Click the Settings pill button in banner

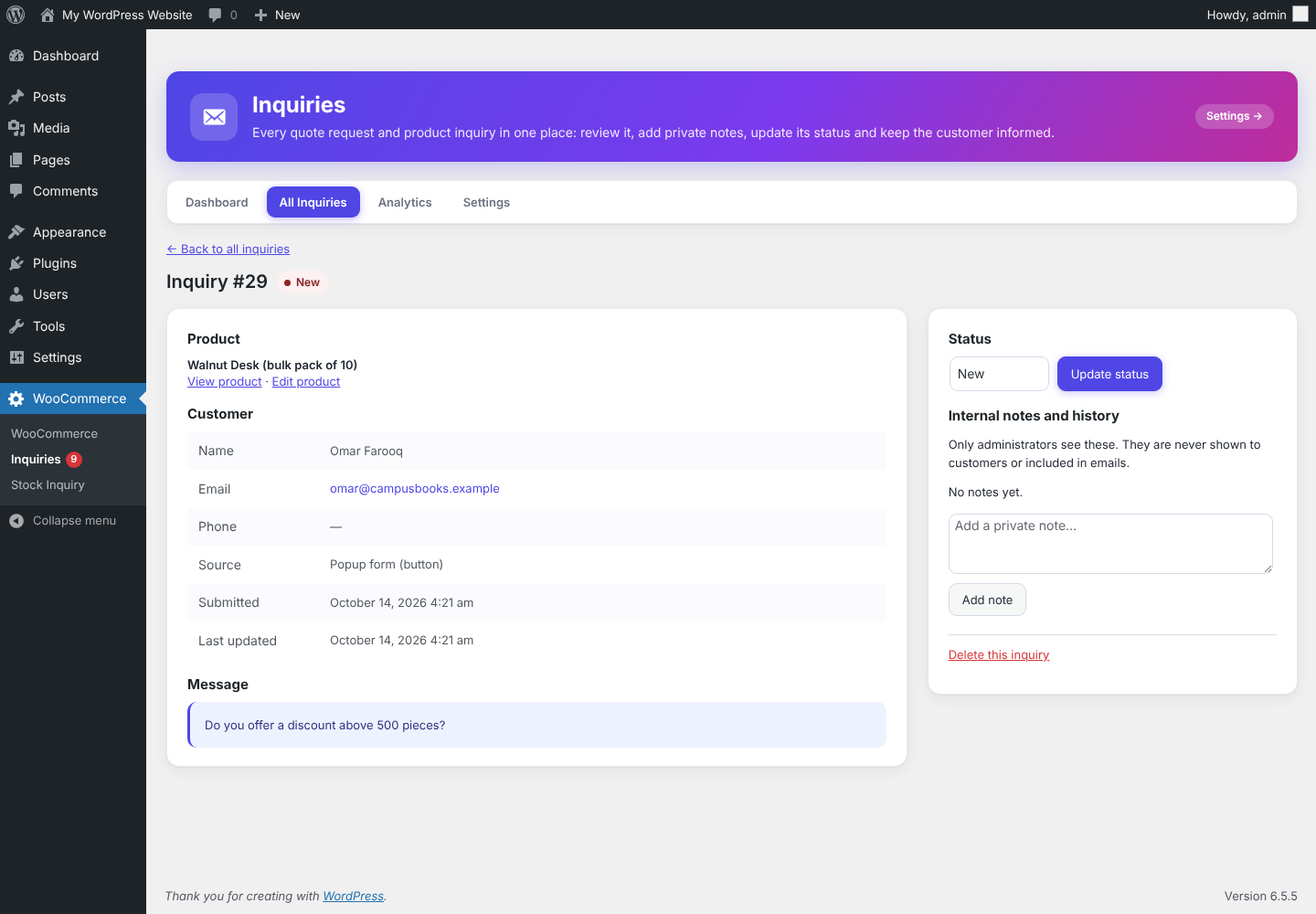pyautogui.click(x=1234, y=116)
